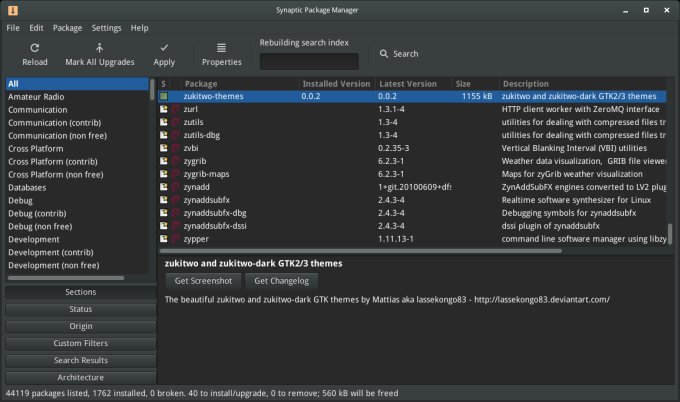Toggle the status checkbox for zynaddsubfx

point(164,200)
